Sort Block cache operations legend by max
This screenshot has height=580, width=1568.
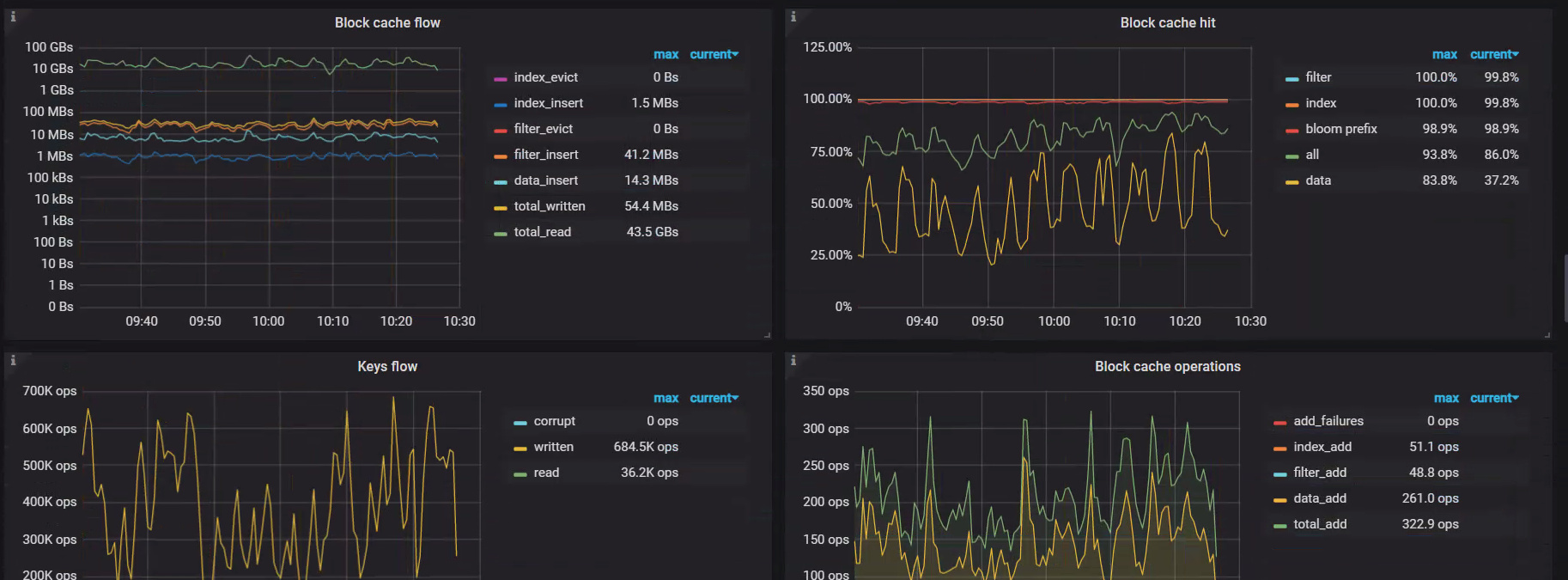click(1446, 398)
